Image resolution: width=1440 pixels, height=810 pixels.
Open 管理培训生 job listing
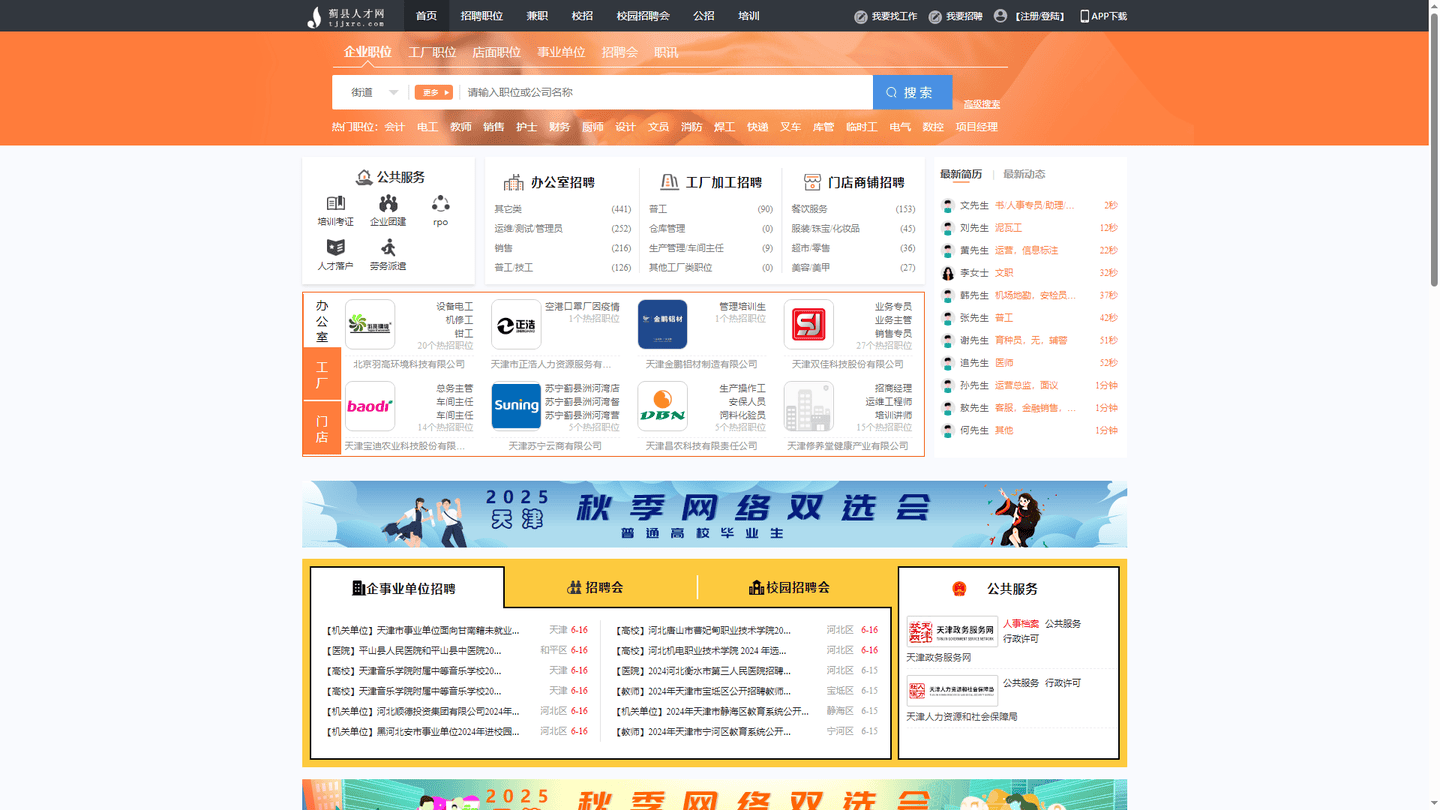click(742, 307)
